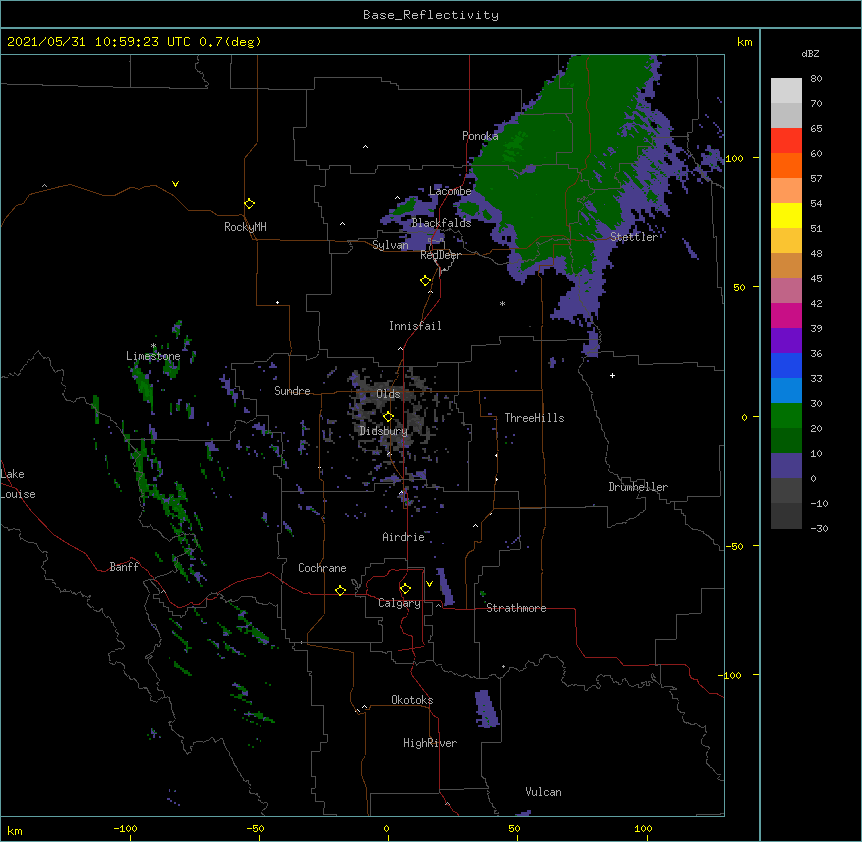Select the ThreeHills label
Image resolution: width=862 pixels, height=842 pixels.
pyautogui.click(x=534, y=418)
